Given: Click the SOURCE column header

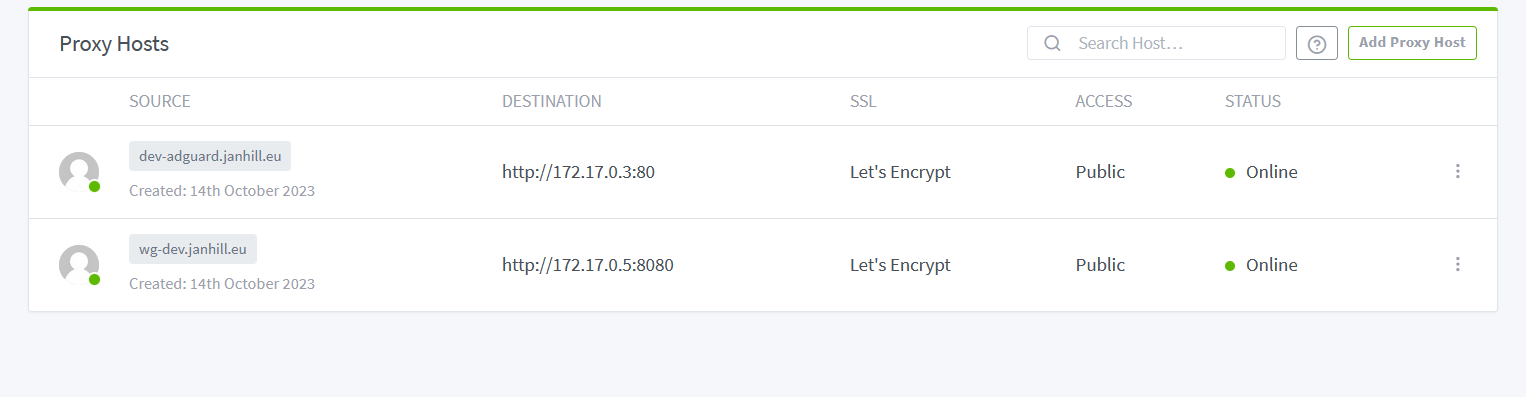Looking at the screenshot, I should click(160, 101).
